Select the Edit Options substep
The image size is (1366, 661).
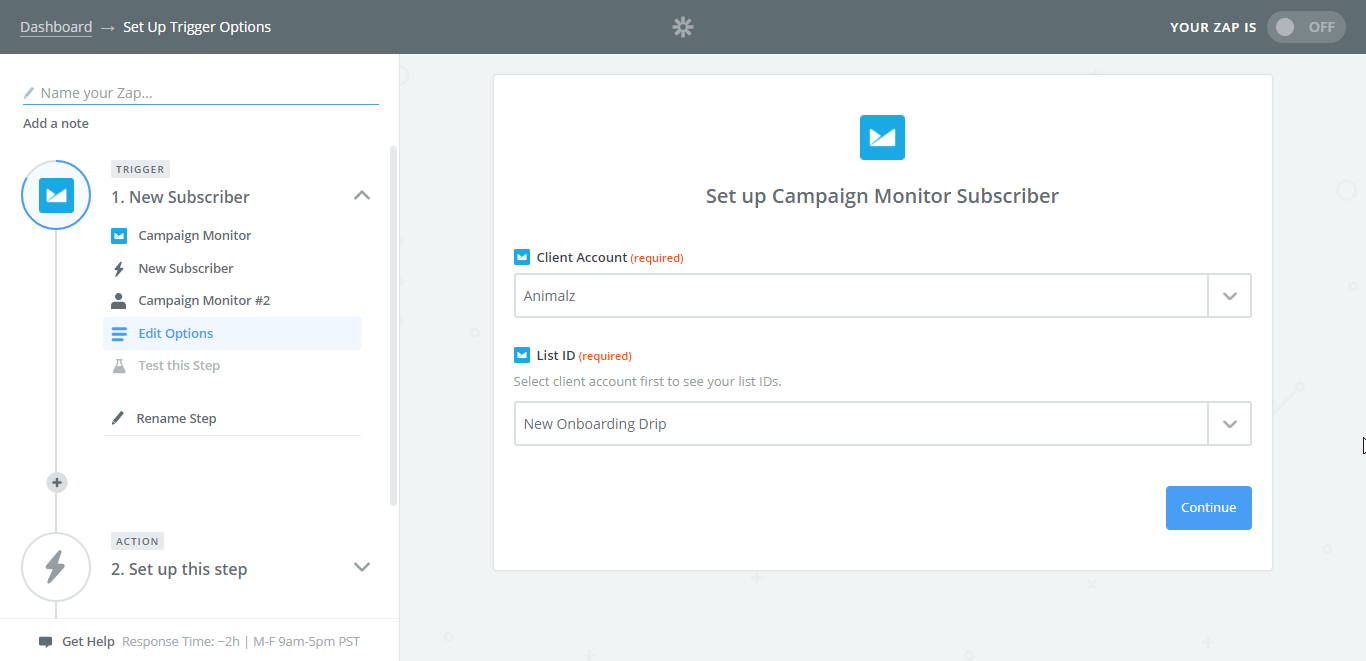pyautogui.click(x=232, y=334)
